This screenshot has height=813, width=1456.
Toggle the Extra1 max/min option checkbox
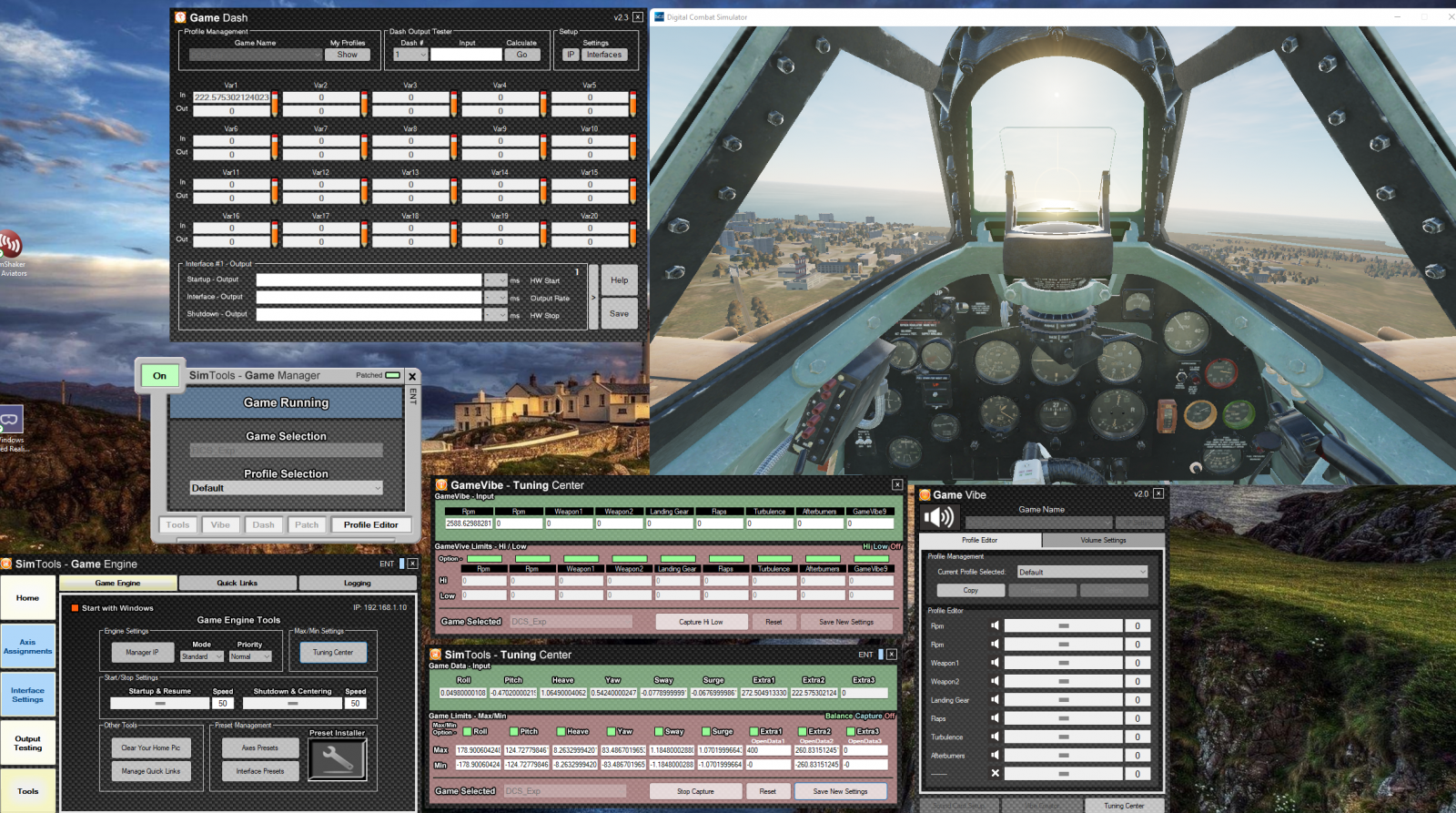pos(753,731)
